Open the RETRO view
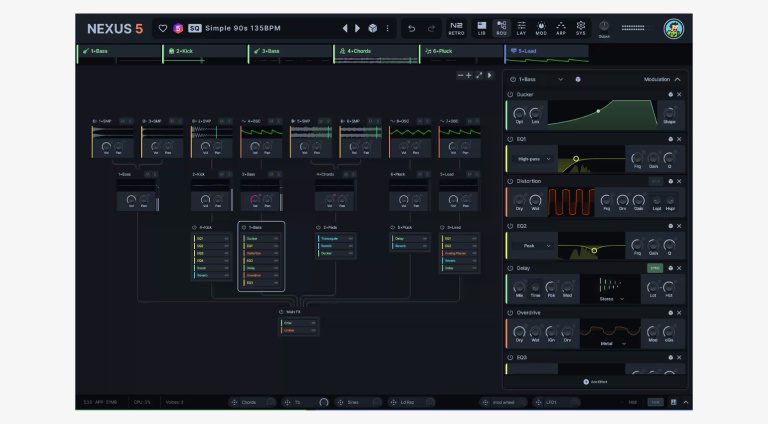 pos(456,27)
